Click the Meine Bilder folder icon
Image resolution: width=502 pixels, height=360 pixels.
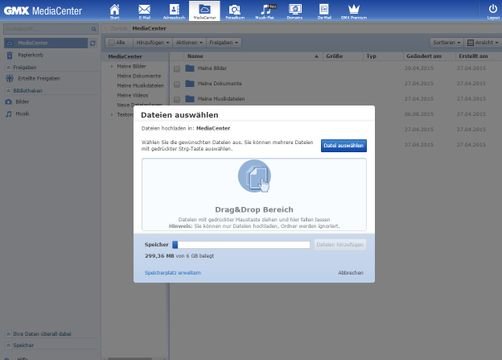tap(190, 68)
